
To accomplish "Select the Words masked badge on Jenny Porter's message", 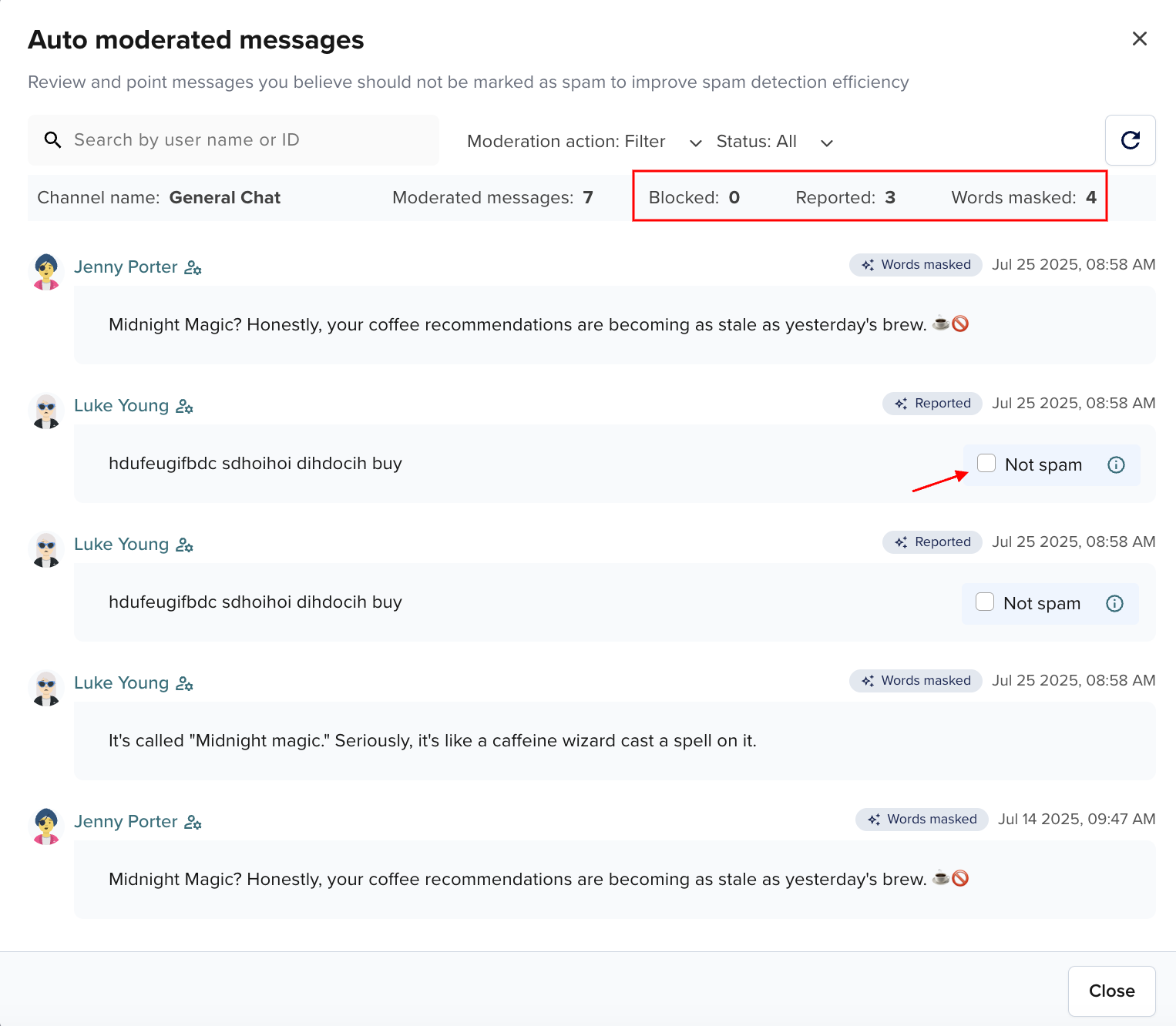I will pos(916,264).
